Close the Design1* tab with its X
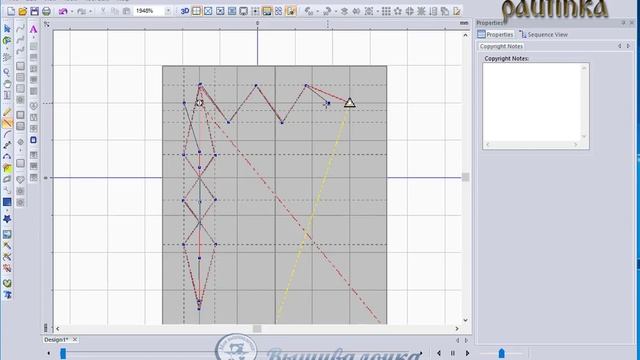The image size is (640, 360). [75, 340]
